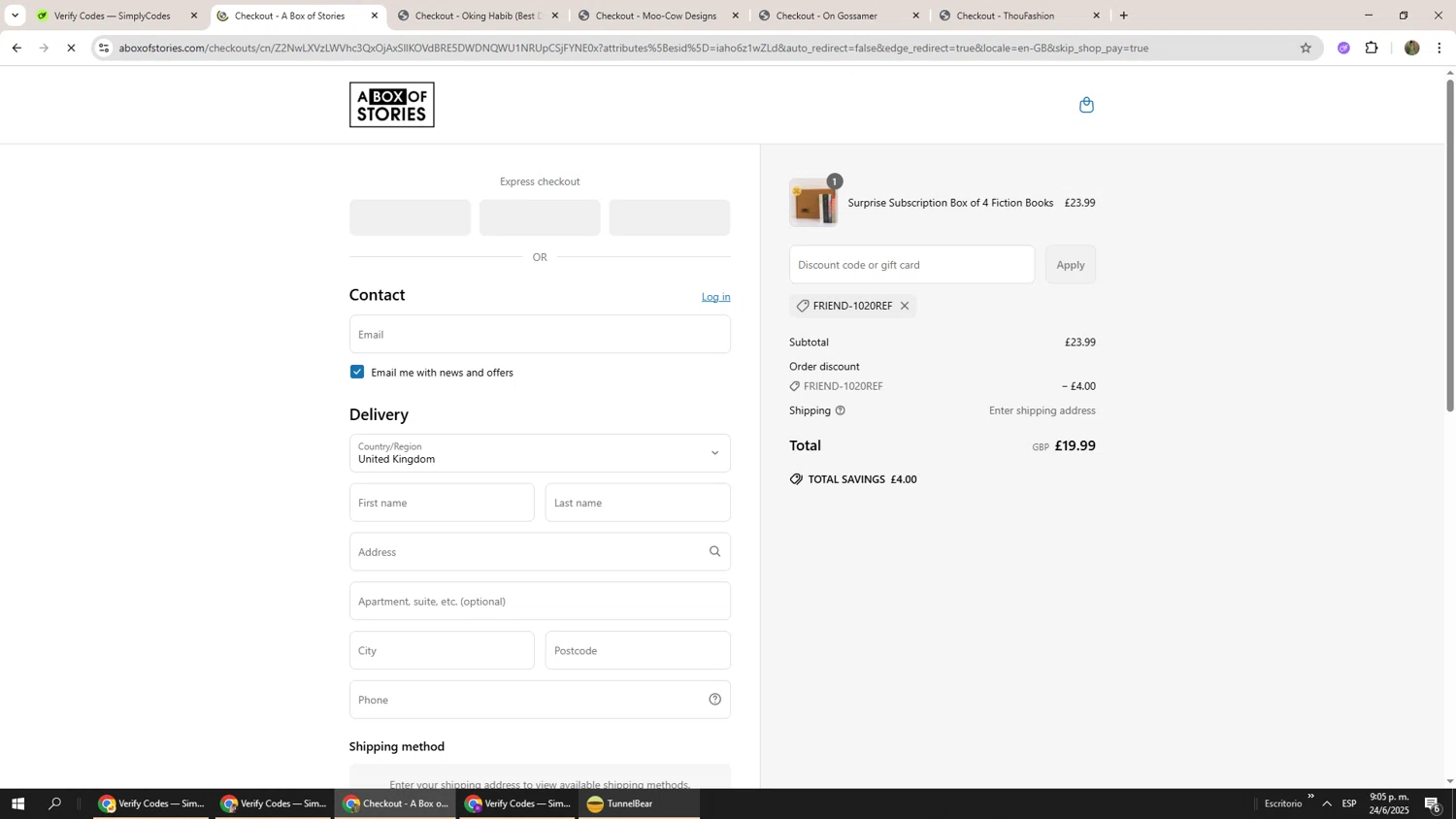Viewport: 1456px width, 819px height.
Task: Click the Apply discount button
Action: 1071,265
